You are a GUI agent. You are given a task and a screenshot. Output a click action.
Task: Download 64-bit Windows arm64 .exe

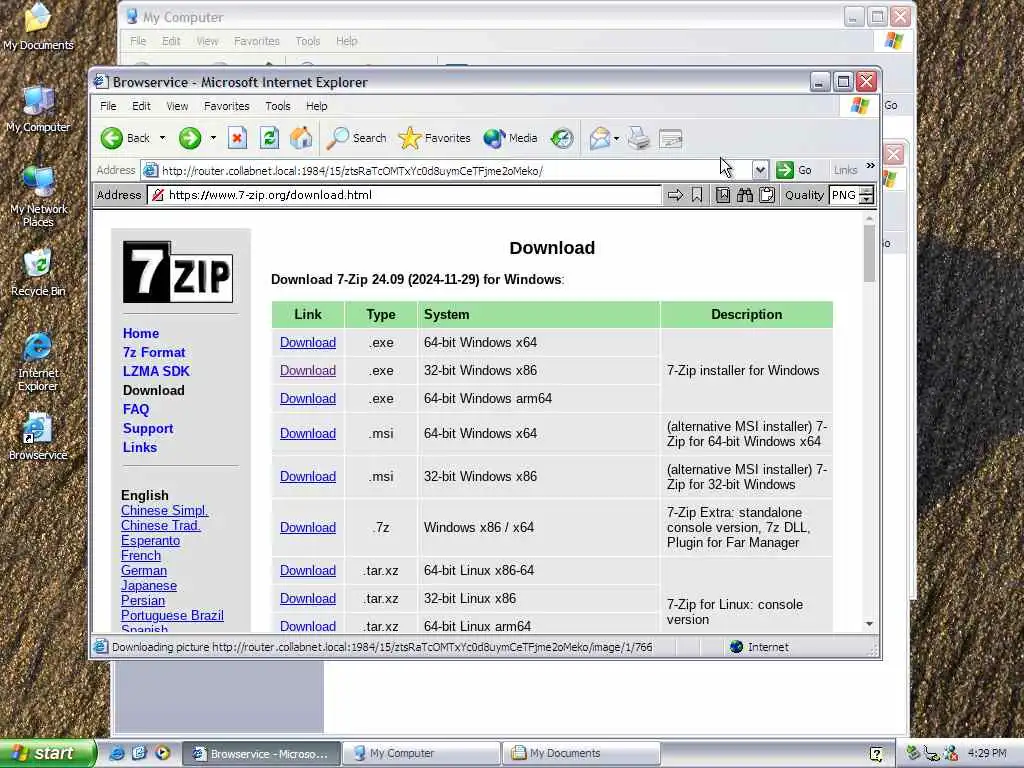coord(308,398)
